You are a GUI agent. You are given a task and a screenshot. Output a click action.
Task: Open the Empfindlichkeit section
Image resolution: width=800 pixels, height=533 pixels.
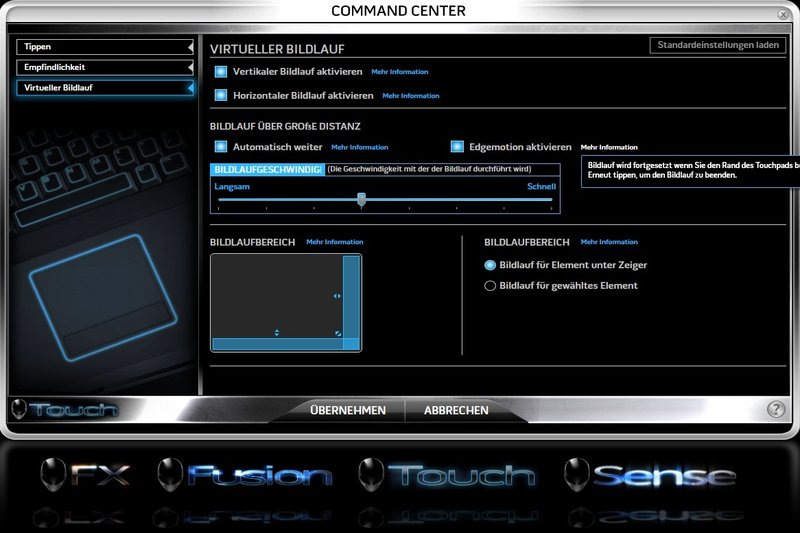coord(105,67)
